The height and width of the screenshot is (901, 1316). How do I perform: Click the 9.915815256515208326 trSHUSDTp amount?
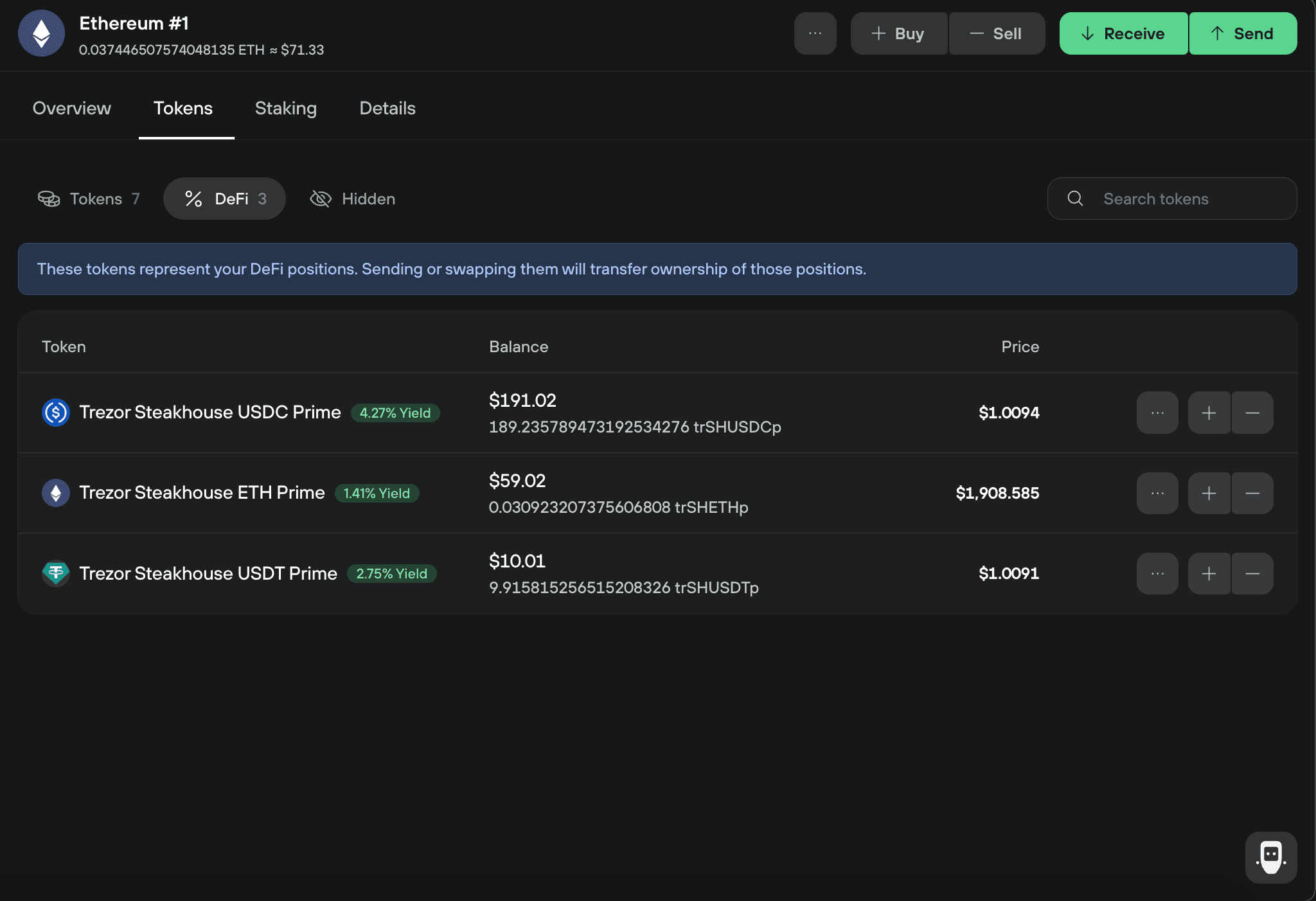pos(623,587)
